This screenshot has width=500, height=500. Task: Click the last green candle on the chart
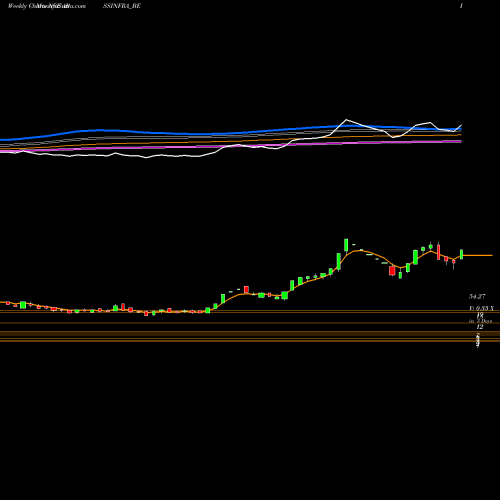pyautogui.click(x=462, y=254)
